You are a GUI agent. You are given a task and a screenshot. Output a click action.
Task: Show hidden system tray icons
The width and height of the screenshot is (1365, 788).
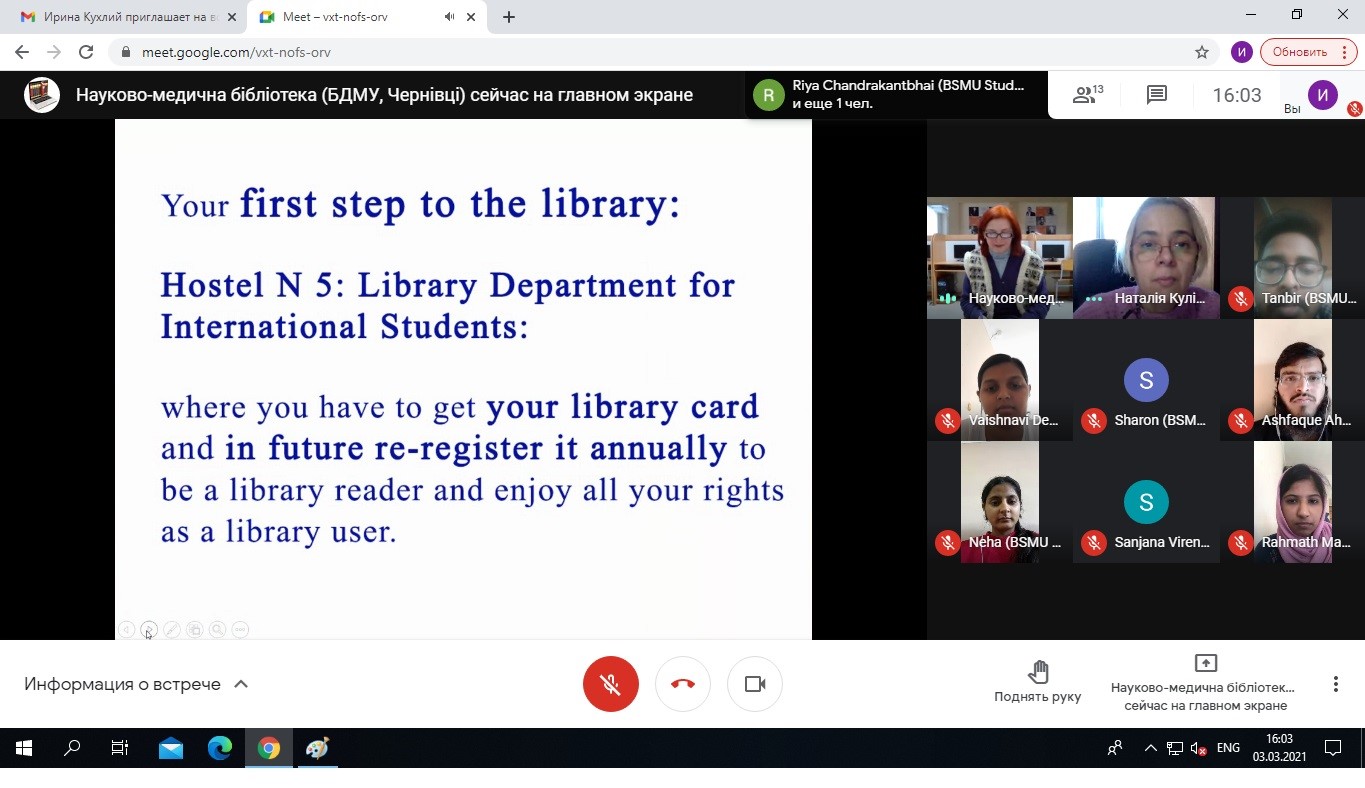[x=1150, y=748]
